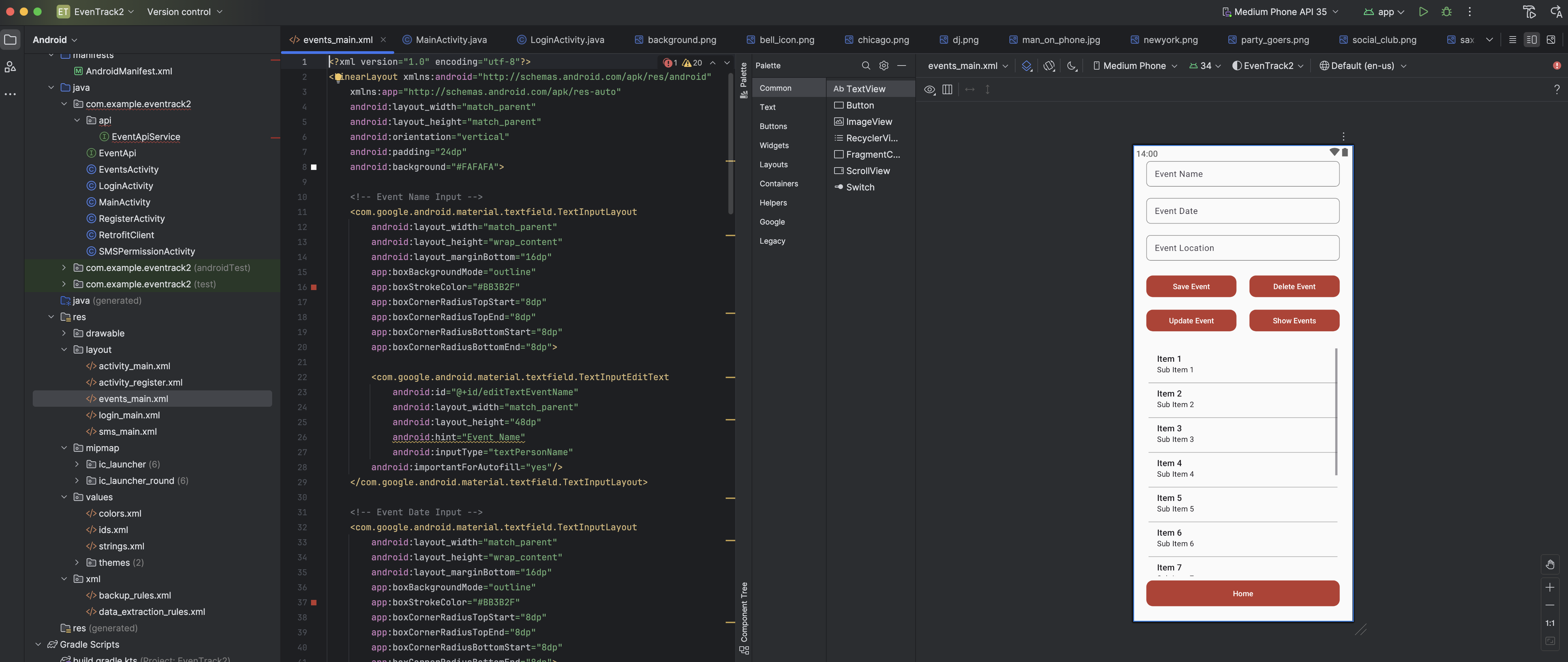Click the Show Events button in preview
The width and height of the screenshot is (1568, 662).
pyautogui.click(x=1294, y=320)
